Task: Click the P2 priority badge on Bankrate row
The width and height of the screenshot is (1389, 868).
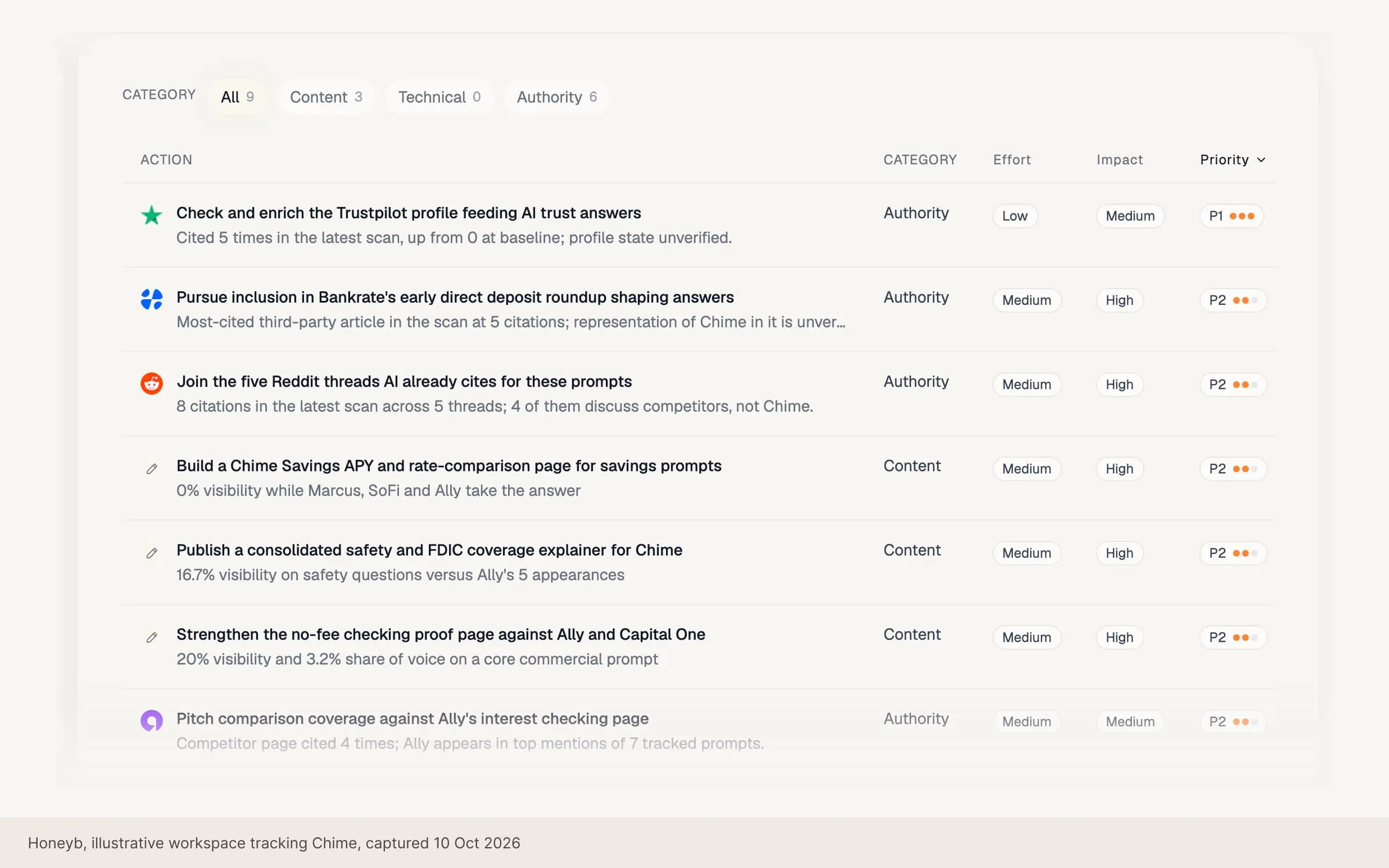Action: click(1233, 300)
